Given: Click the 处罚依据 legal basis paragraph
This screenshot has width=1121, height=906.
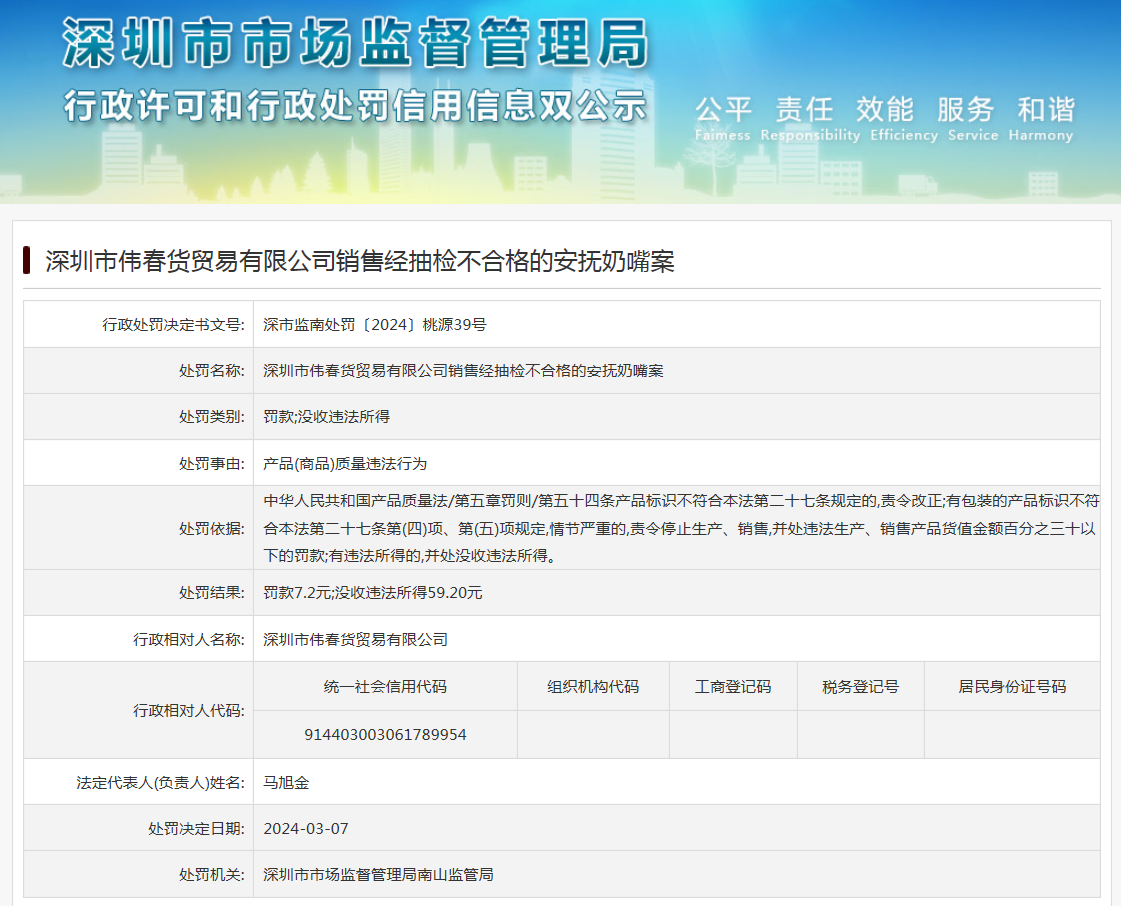Looking at the screenshot, I should click(x=680, y=528).
